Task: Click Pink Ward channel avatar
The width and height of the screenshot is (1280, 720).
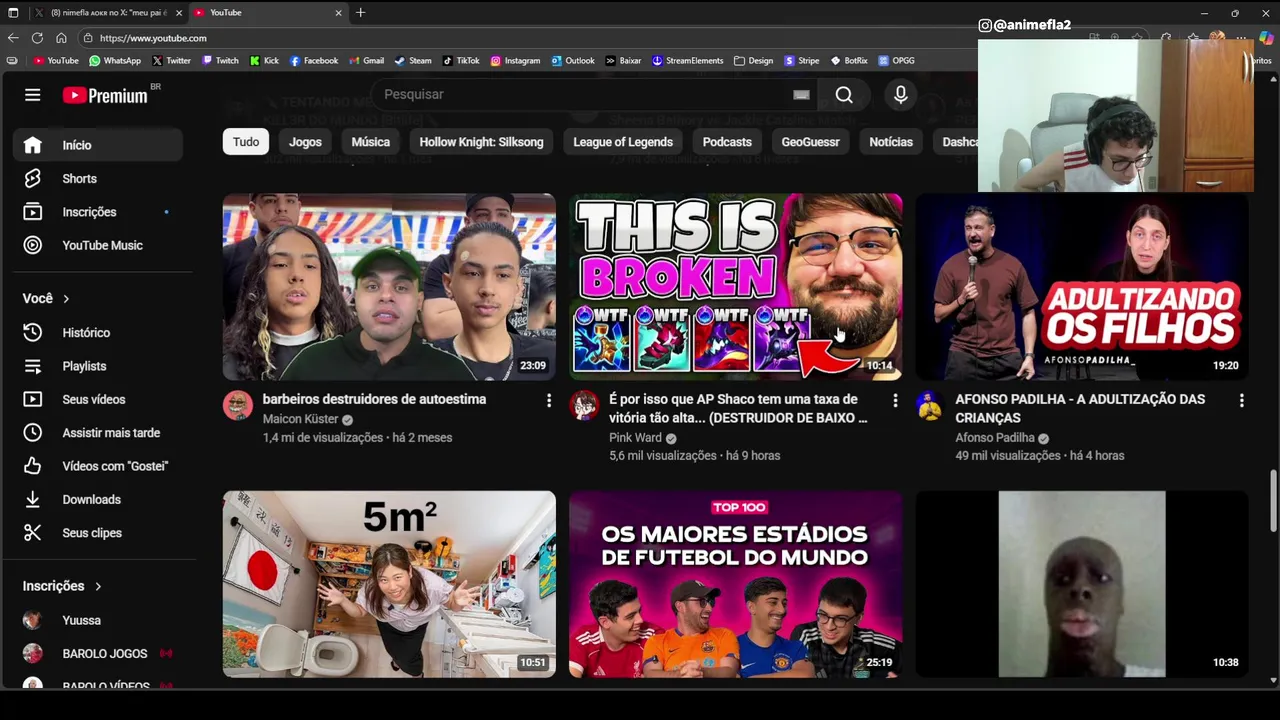Action: [x=584, y=405]
